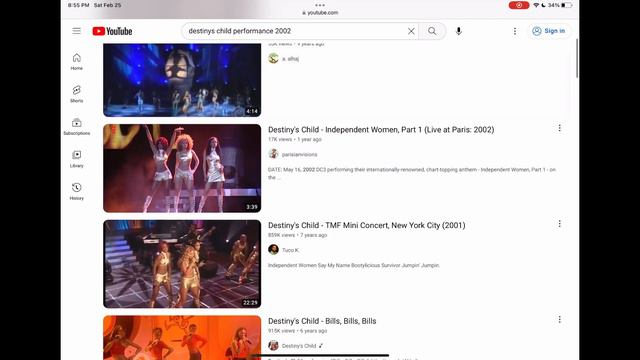Play the TMF Mini Concert thumbnail
This screenshot has height=360, width=640.
pyautogui.click(x=182, y=264)
